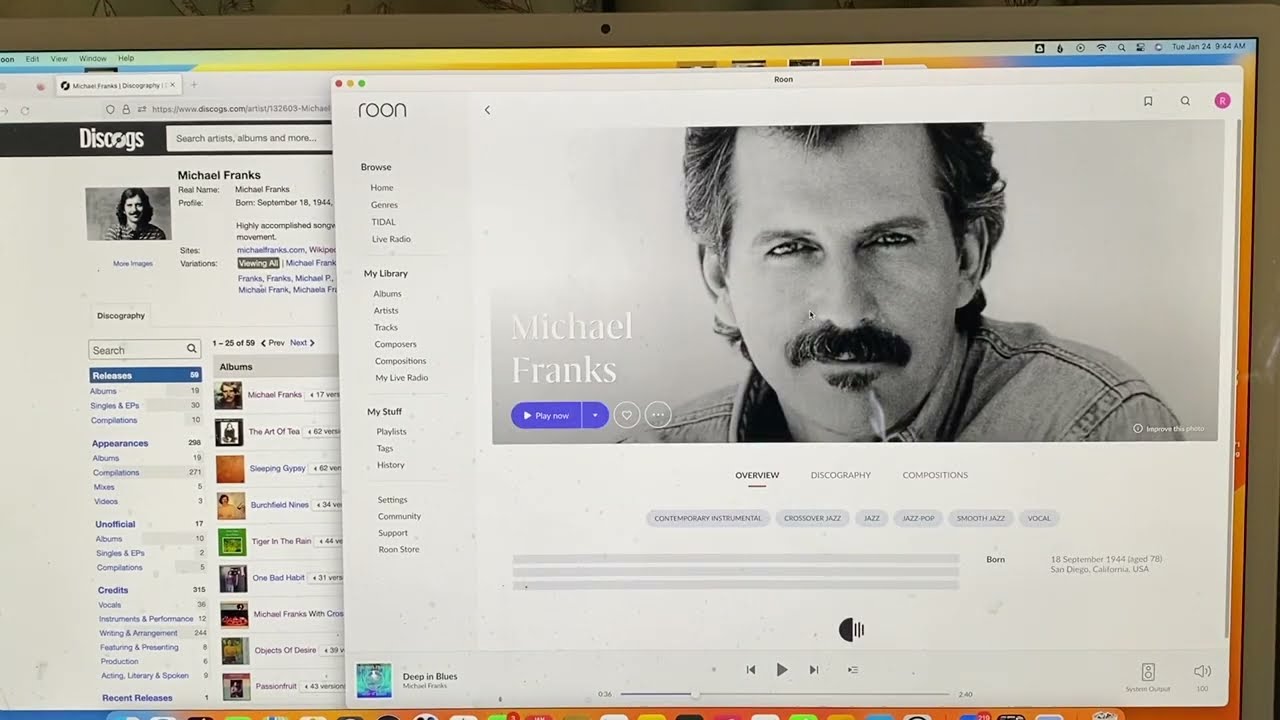Open Composers under My Library
Screen dimensions: 1280x720
pyautogui.click(x=396, y=344)
